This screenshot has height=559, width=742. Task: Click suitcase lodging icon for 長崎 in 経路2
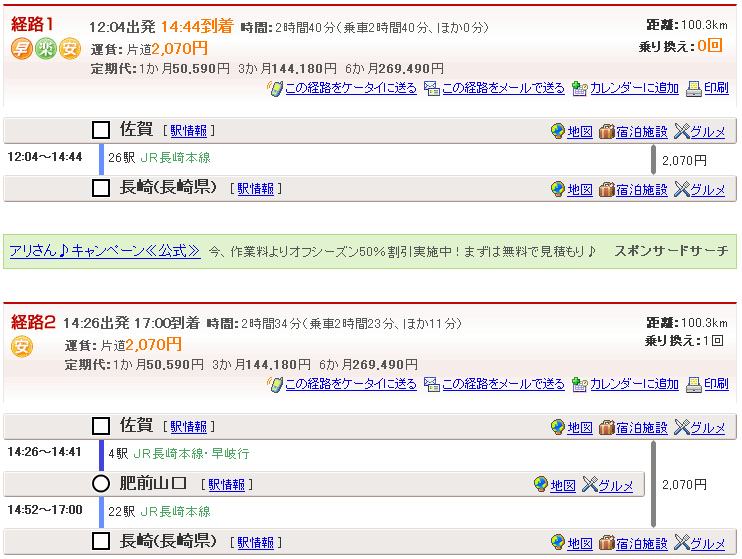pos(607,542)
